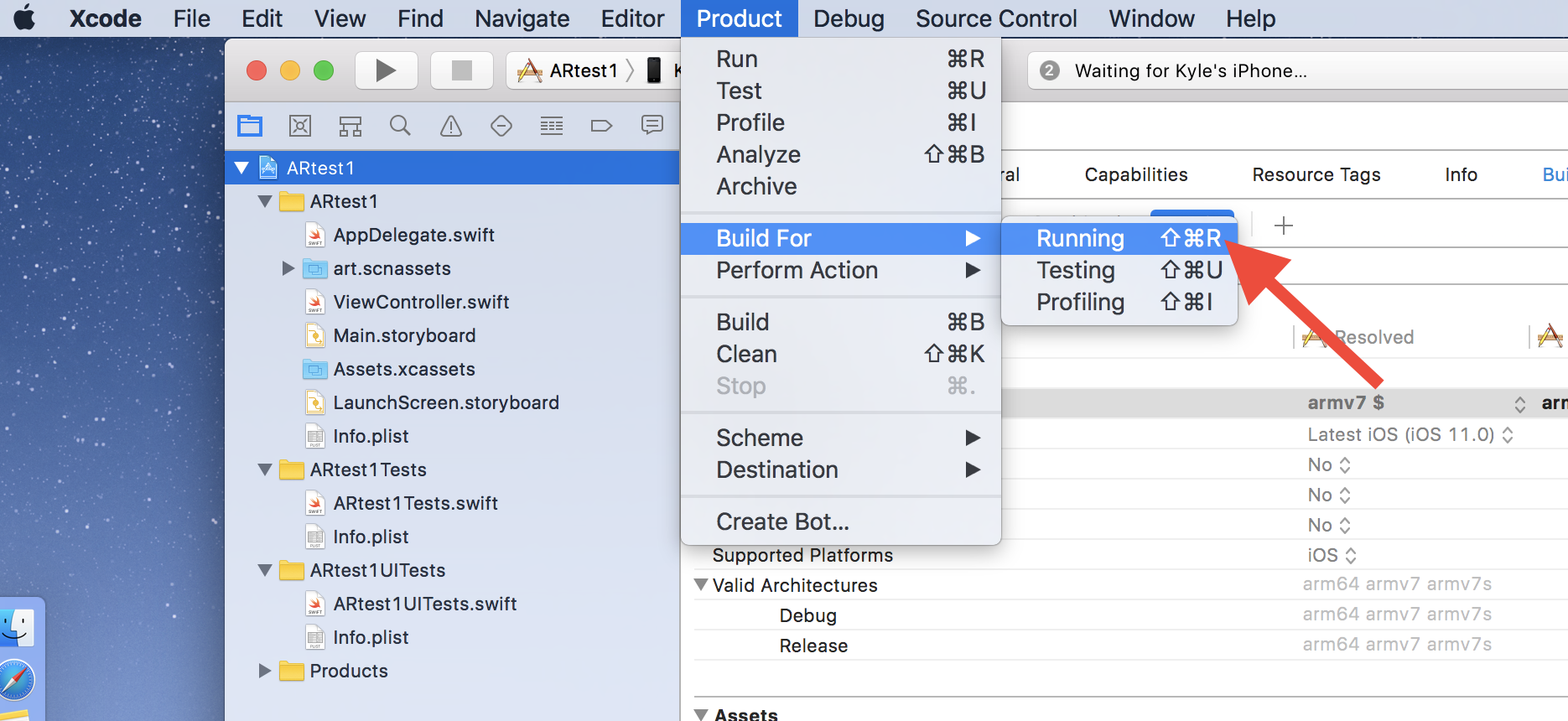Open Safari from the Dock
Viewport: 1568px width, 721px height.
17,681
